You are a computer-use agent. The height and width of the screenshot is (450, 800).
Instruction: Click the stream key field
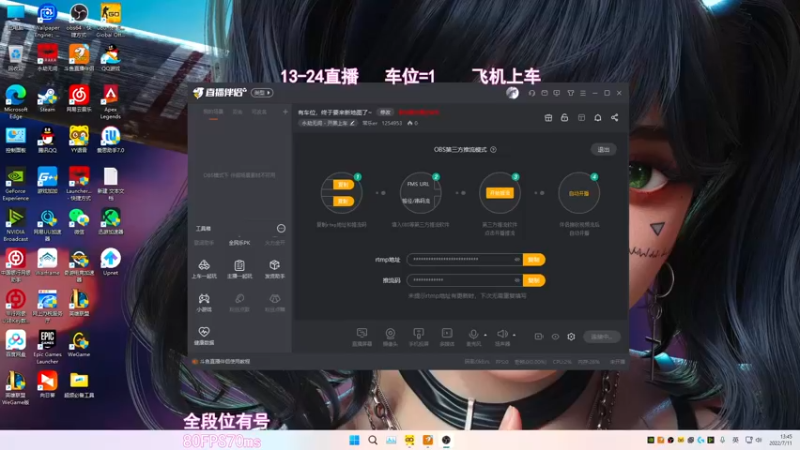pos(464,280)
